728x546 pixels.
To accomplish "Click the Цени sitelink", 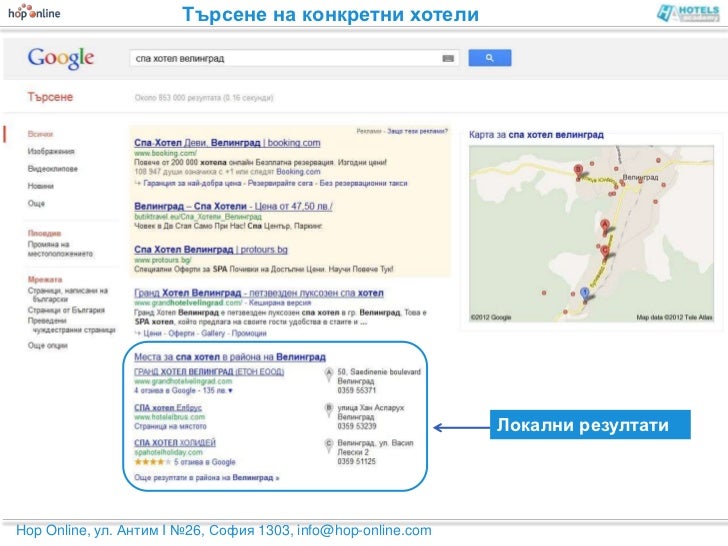I will (153, 333).
